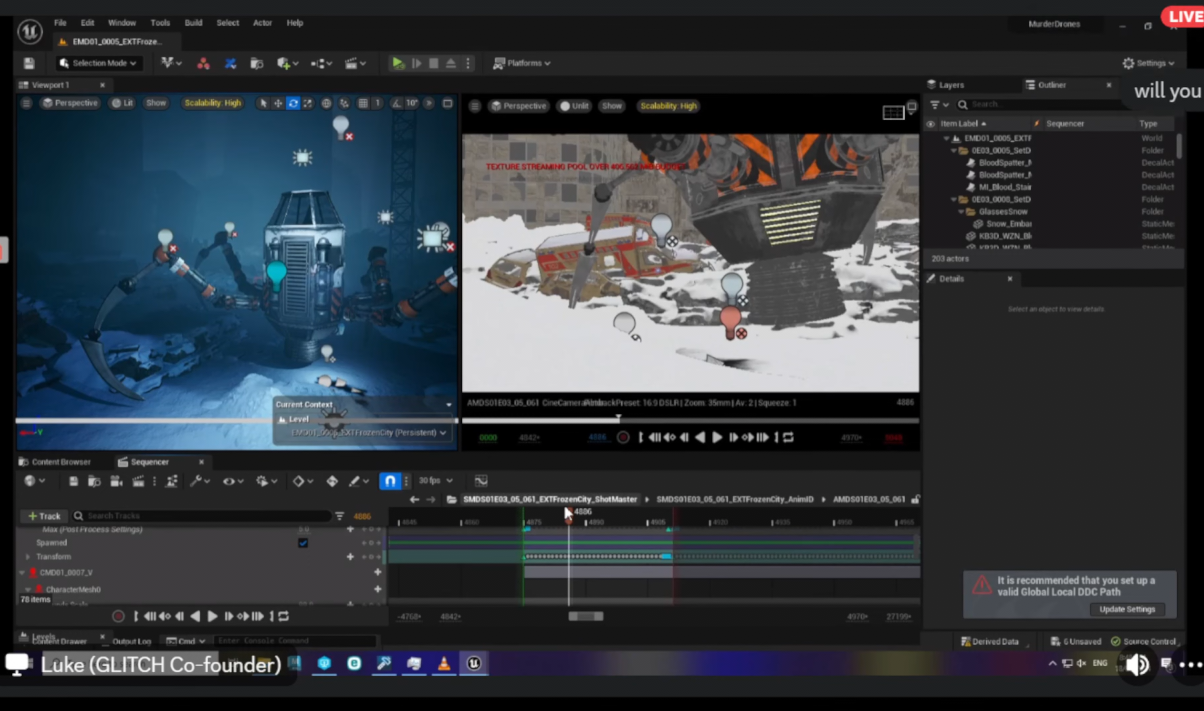
Task: Open the Build menu
Action: pyautogui.click(x=193, y=23)
